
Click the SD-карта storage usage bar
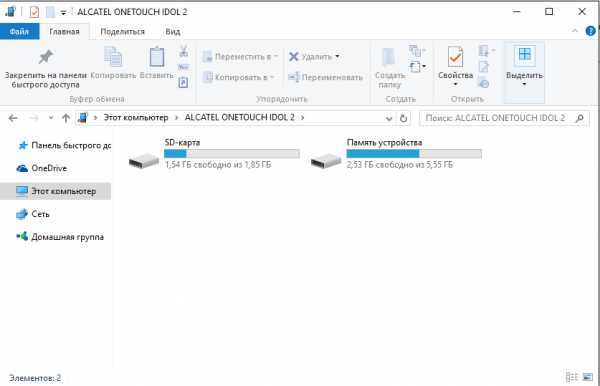[x=232, y=154]
